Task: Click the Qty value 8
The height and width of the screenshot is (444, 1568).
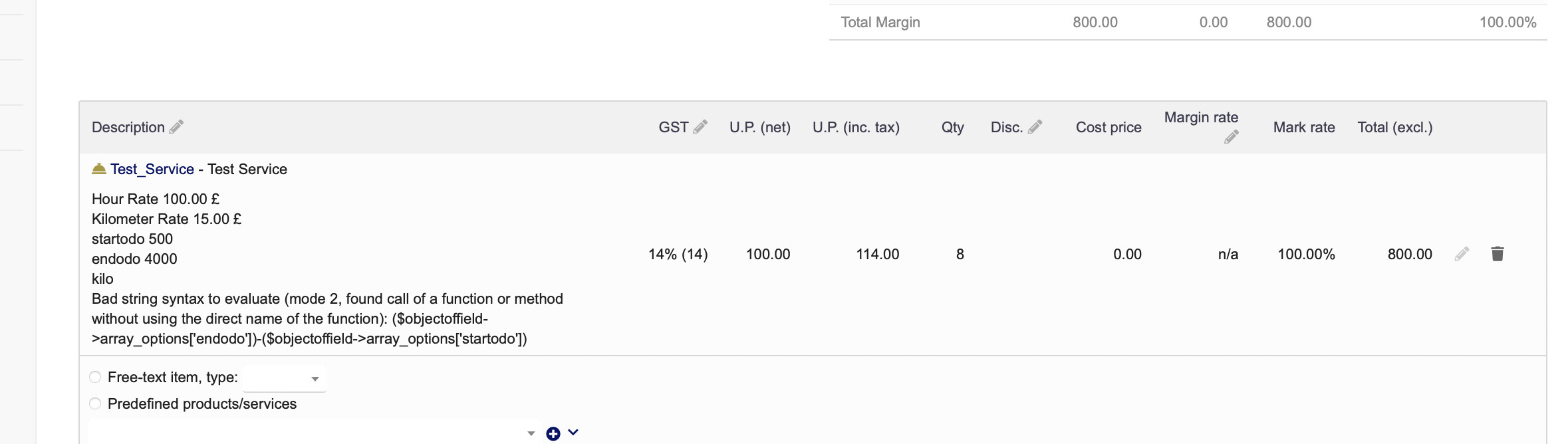Action: tap(960, 254)
